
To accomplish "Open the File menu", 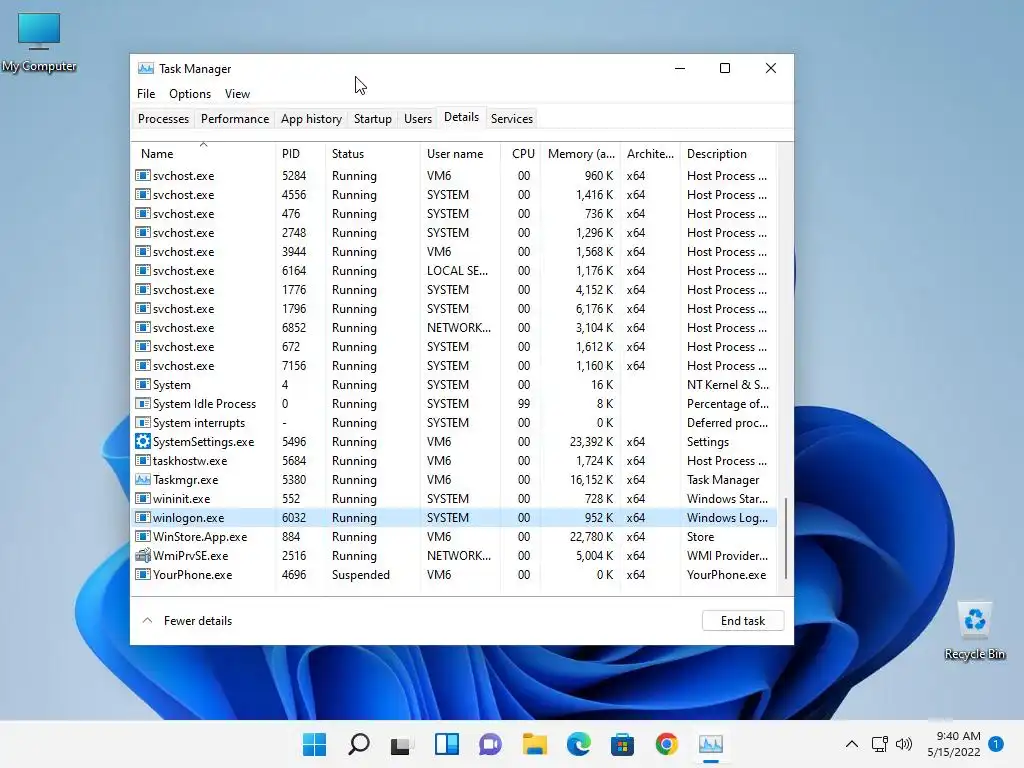I will pyautogui.click(x=146, y=93).
